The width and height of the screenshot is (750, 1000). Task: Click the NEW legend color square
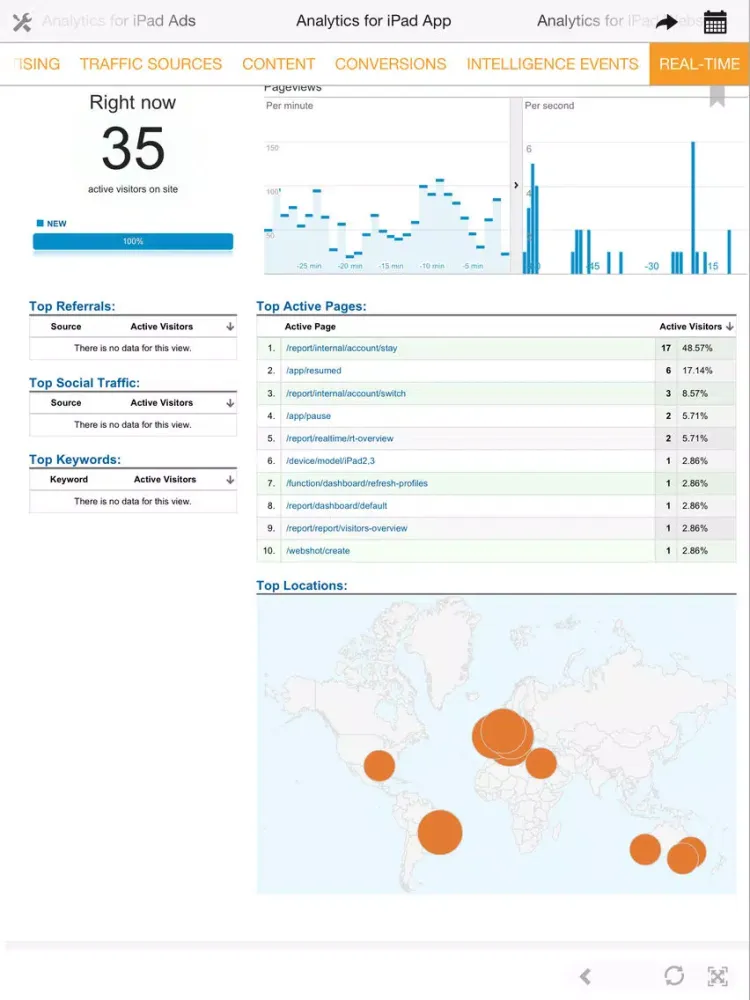40,223
